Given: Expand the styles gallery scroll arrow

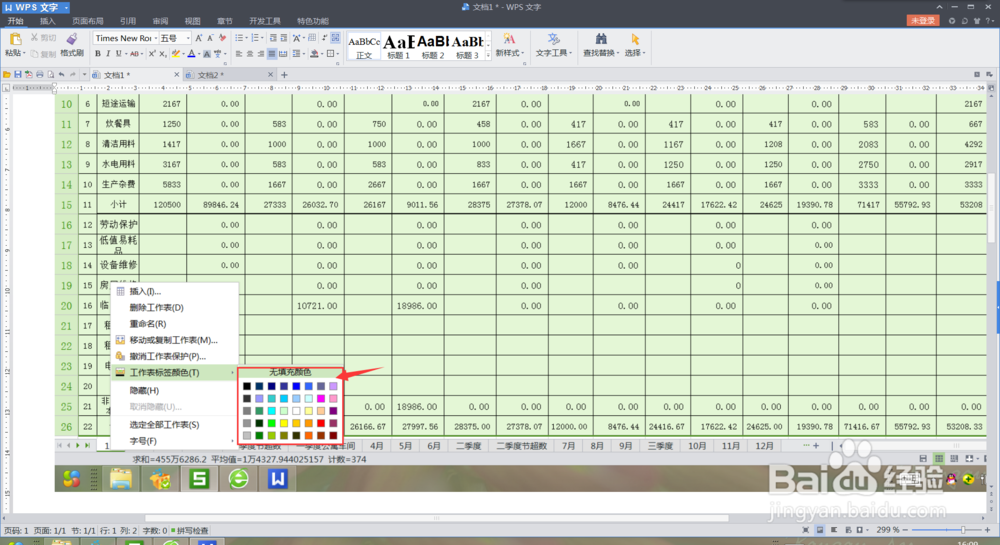Looking at the screenshot, I should click(489, 55).
